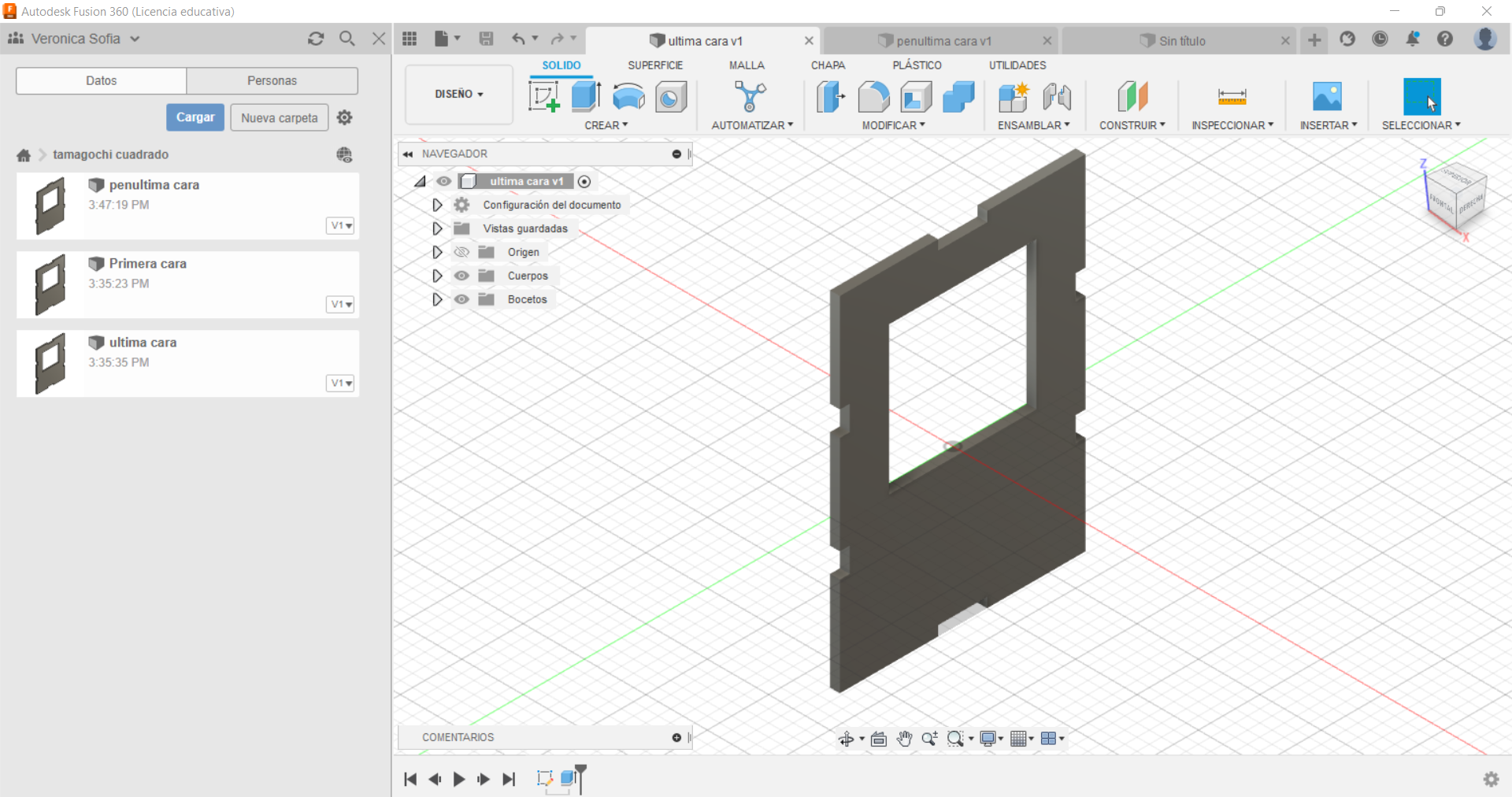Select the Pan hand tool
This screenshot has height=797, width=1512.
coord(904,739)
